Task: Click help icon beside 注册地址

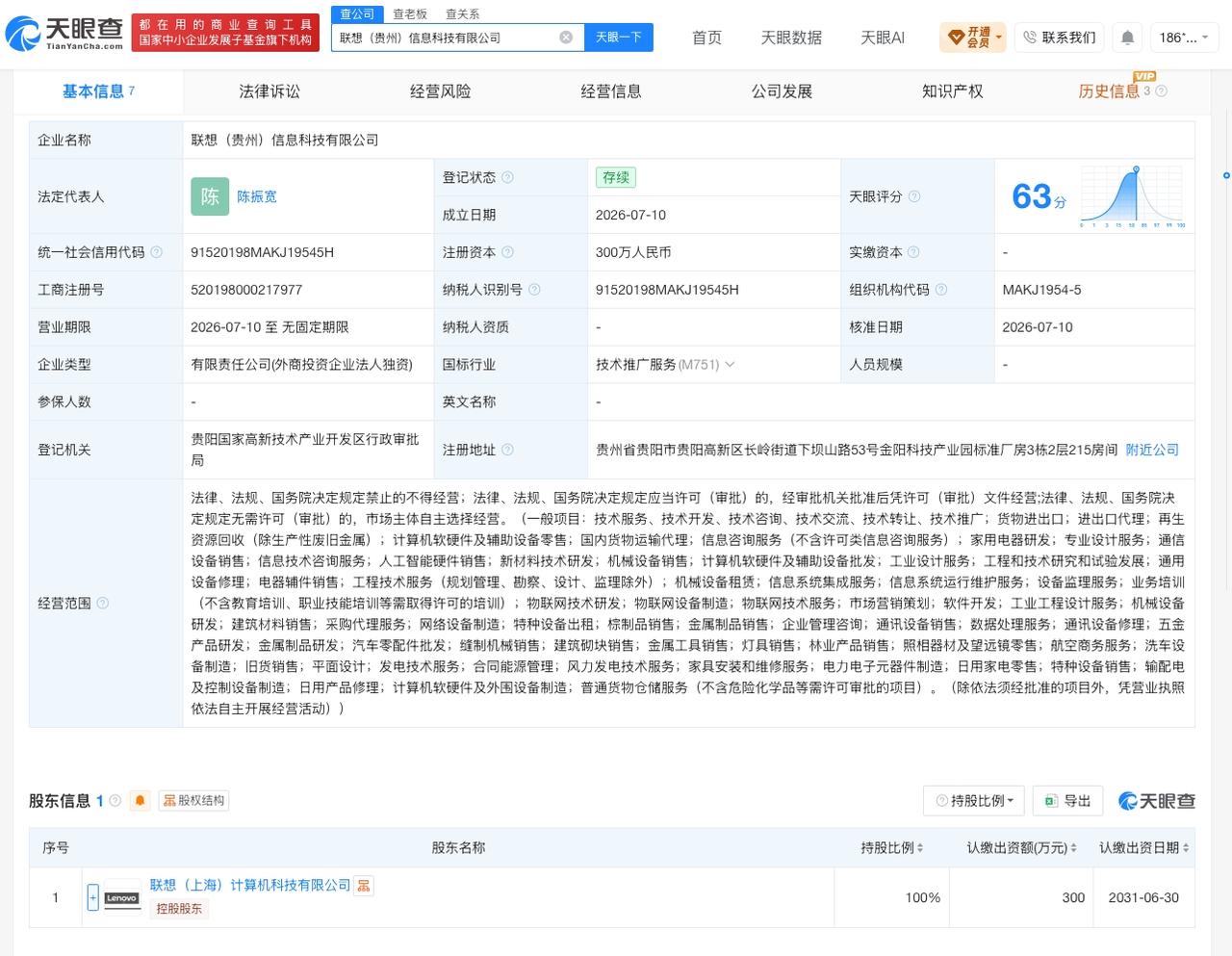Action: tap(507, 450)
